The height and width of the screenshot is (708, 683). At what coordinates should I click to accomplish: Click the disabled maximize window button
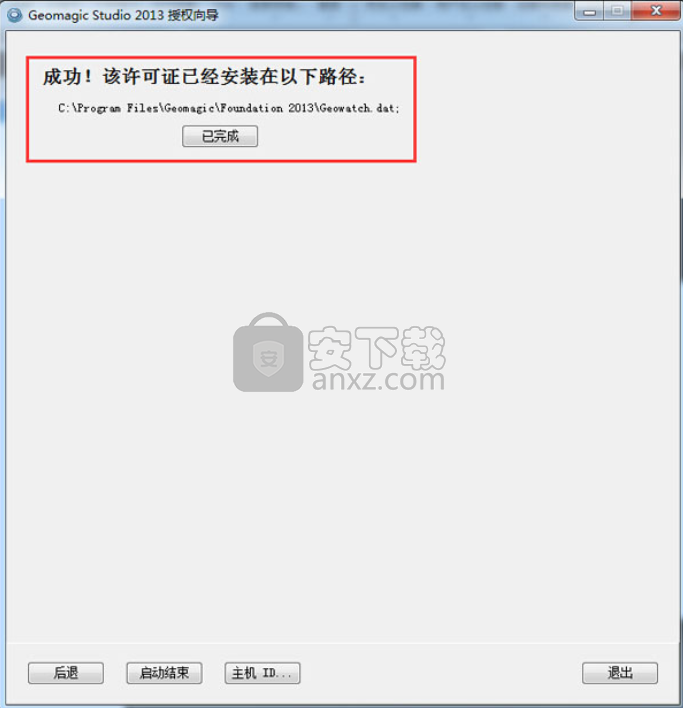point(618,11)
